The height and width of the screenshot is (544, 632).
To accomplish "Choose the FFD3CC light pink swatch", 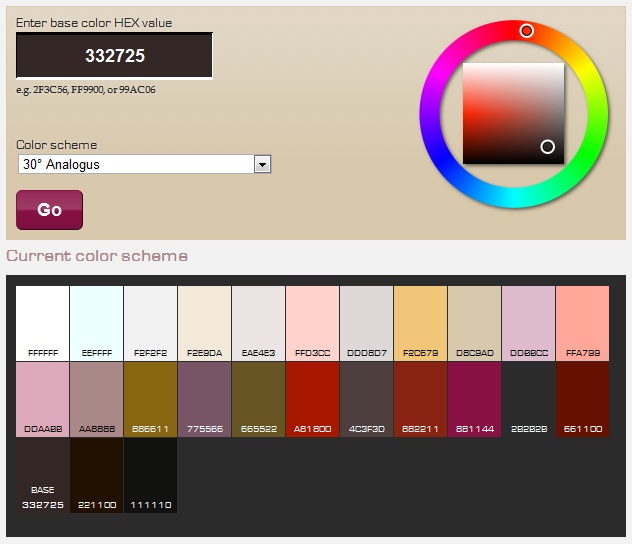I will pyautogui.click(x=313, y=324).
